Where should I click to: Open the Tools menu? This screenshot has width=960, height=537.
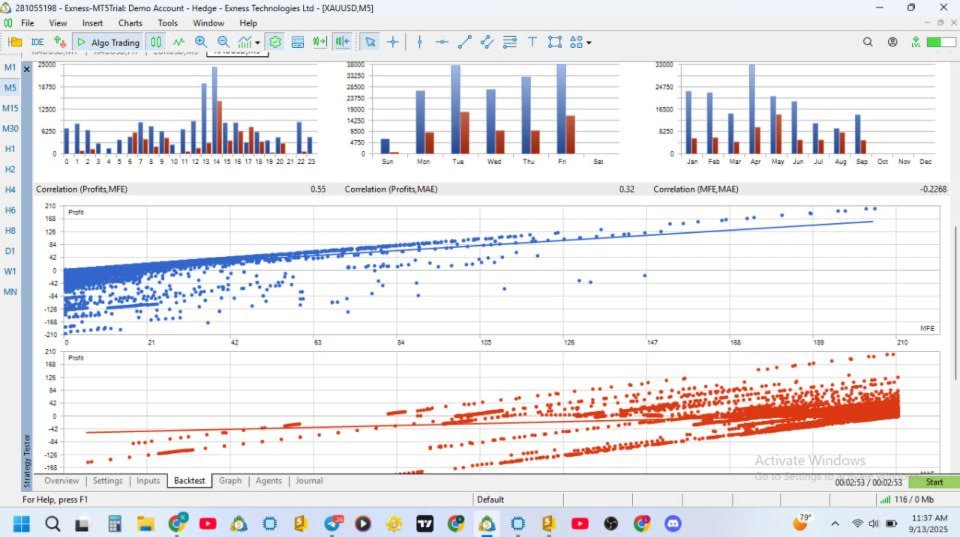point(167,23)
